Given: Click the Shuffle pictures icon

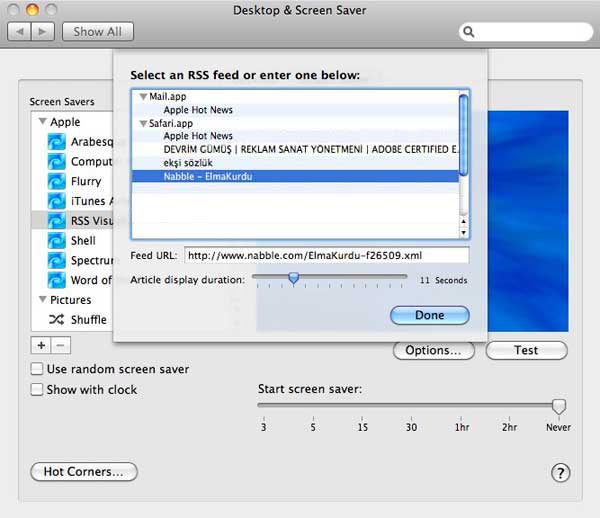Looking at the screenshot, I should [56, 319].
